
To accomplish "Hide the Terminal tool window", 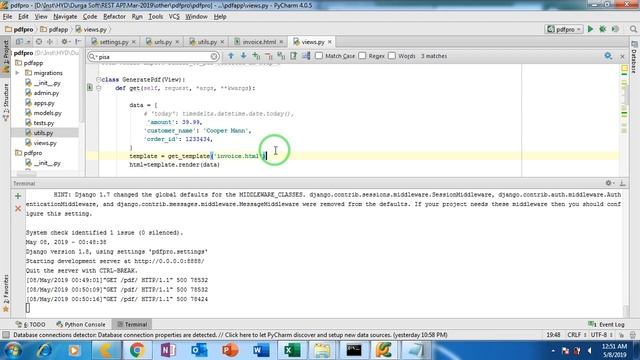I will [622, 183].
